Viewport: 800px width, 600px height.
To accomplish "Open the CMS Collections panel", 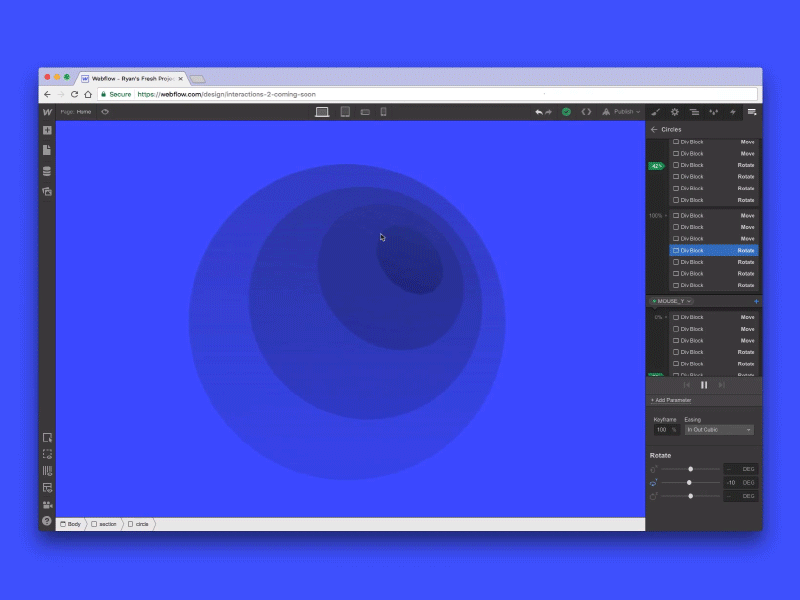I will pos(45,171).
